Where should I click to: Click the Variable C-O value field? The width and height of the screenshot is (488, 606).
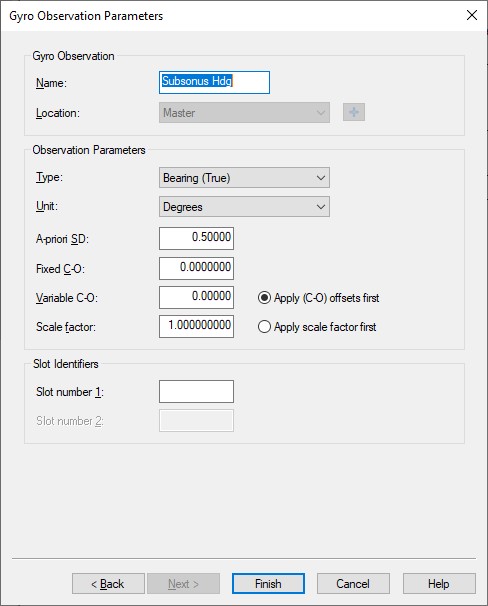[x=196, y=297]
